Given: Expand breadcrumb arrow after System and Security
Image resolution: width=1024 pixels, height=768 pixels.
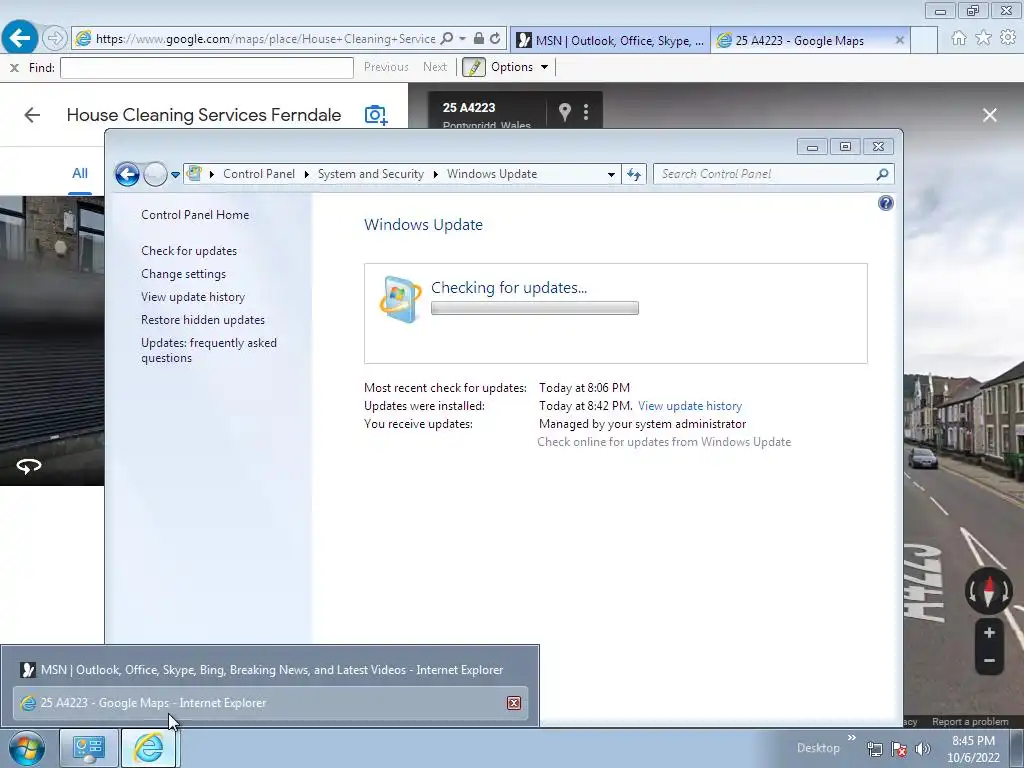Looking at the screenshot, I should (436, 174).
